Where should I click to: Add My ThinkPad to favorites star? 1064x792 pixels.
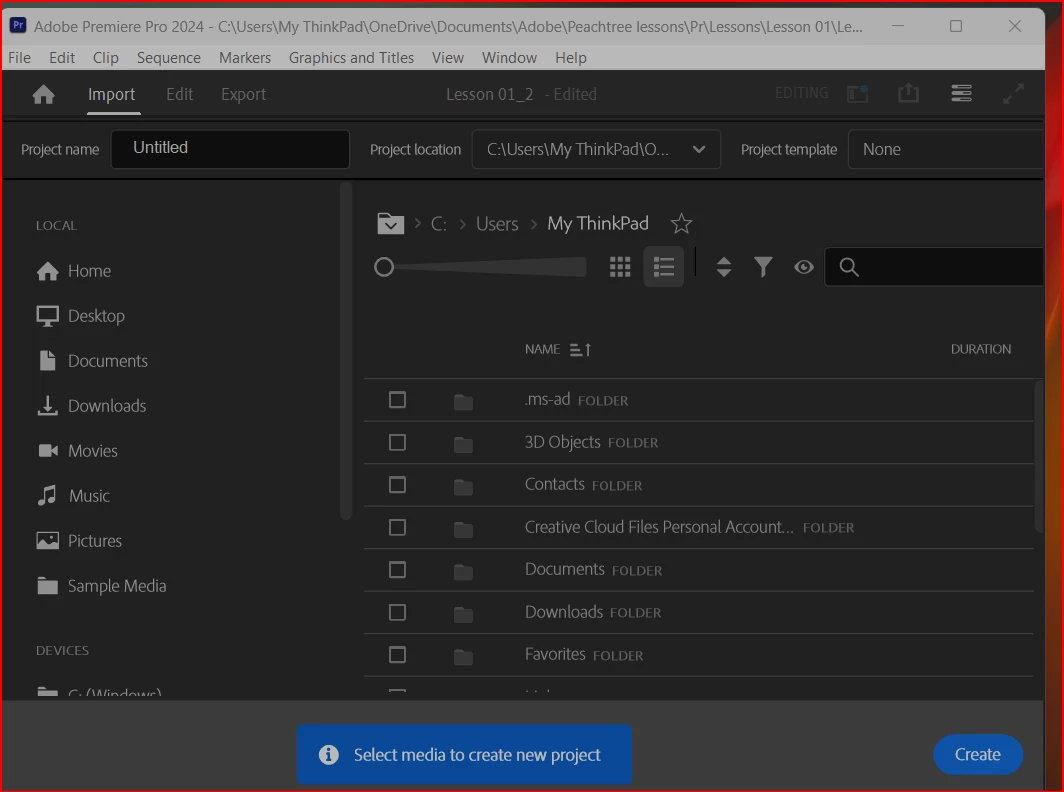681,223
